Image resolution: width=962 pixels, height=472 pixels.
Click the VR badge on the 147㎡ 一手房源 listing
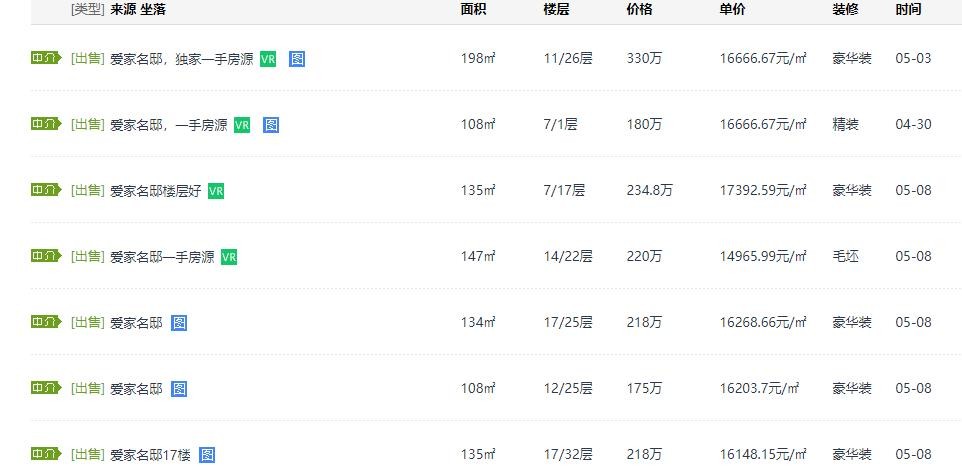(x=229, y=257)
